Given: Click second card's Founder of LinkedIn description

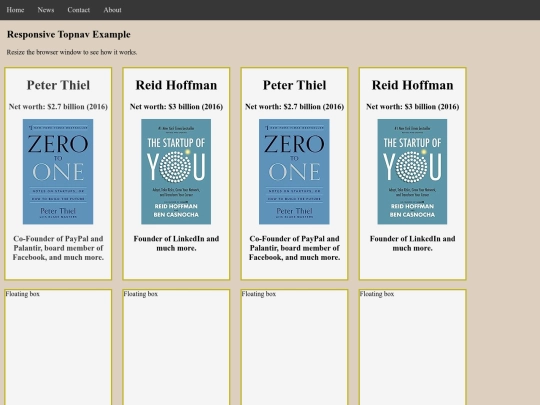Looking at the screenshot, I should (x=176, y=243).
